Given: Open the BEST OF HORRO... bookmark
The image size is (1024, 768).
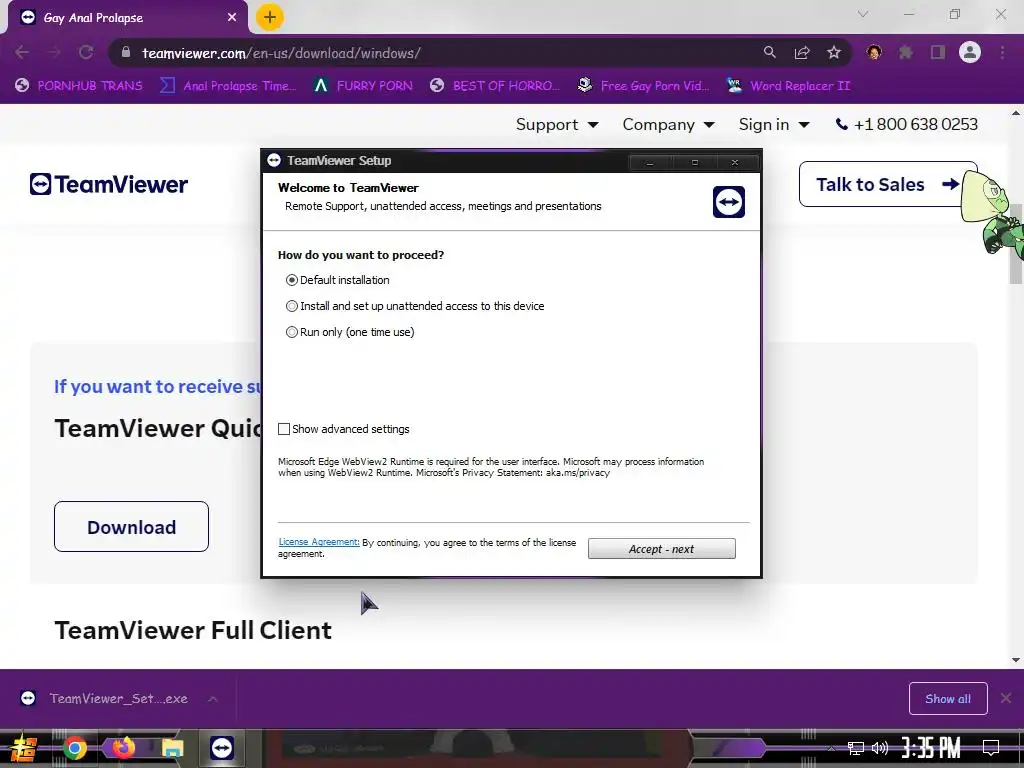Looking at the screenshot, I should [x=495, y=86].
